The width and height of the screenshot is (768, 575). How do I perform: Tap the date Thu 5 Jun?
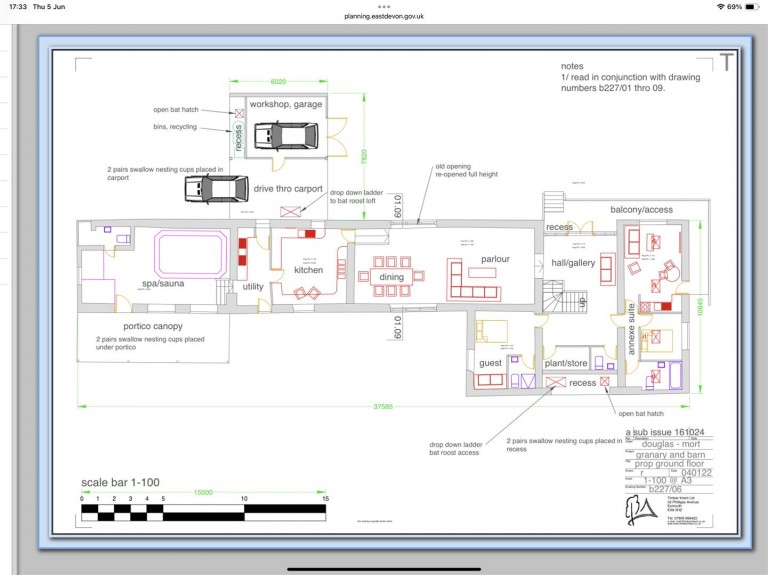pos(49,7)
